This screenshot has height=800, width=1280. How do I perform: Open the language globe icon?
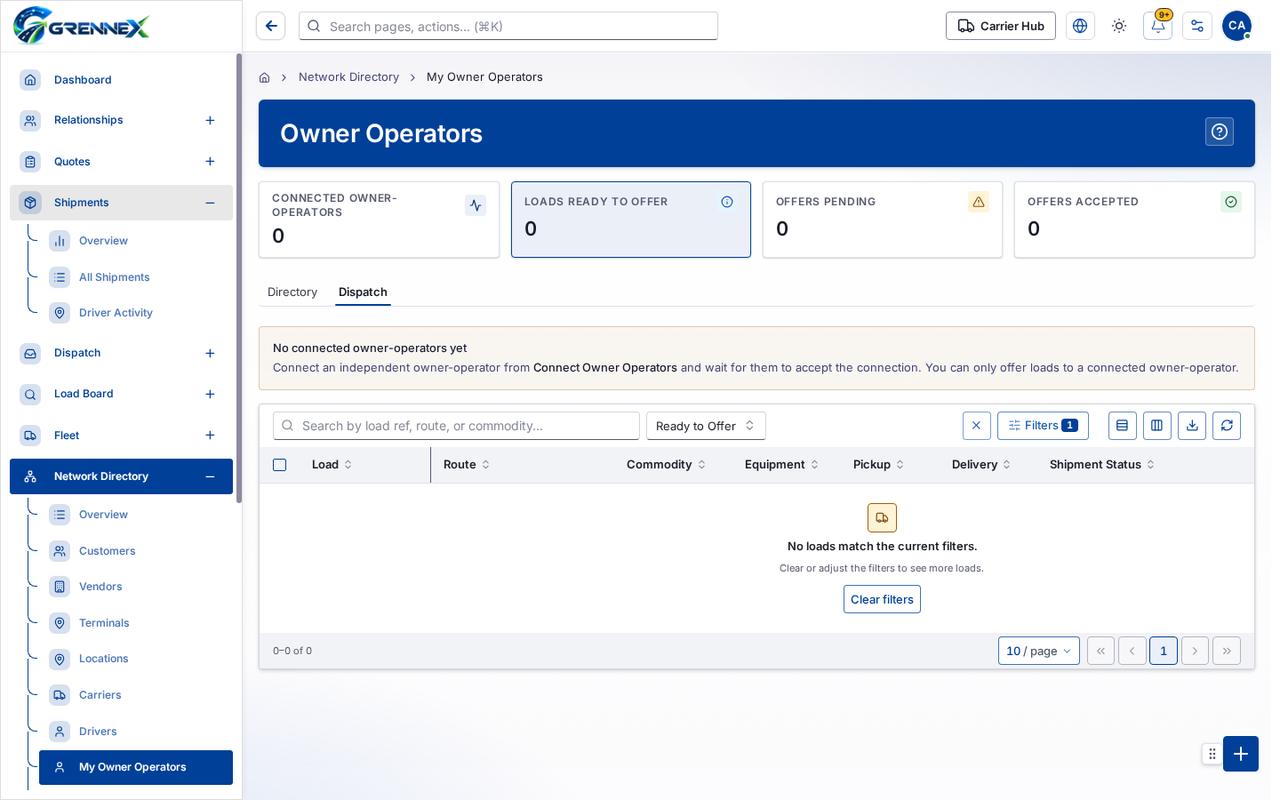tap(1080, 26)
